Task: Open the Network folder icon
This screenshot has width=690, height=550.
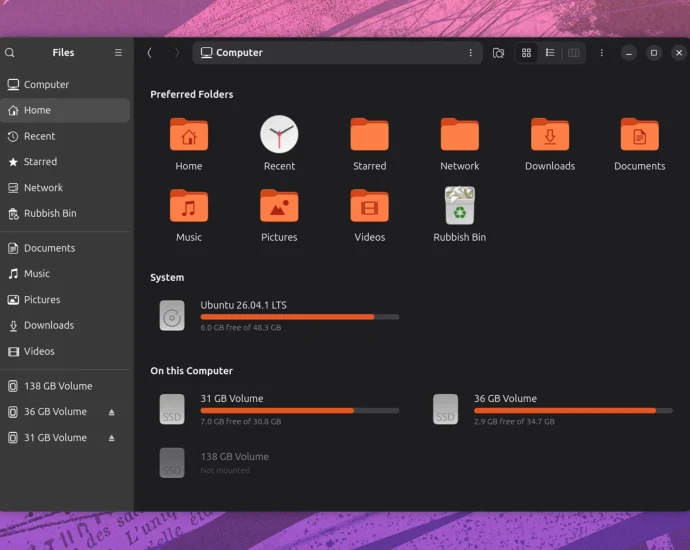Action: point(460,135)
